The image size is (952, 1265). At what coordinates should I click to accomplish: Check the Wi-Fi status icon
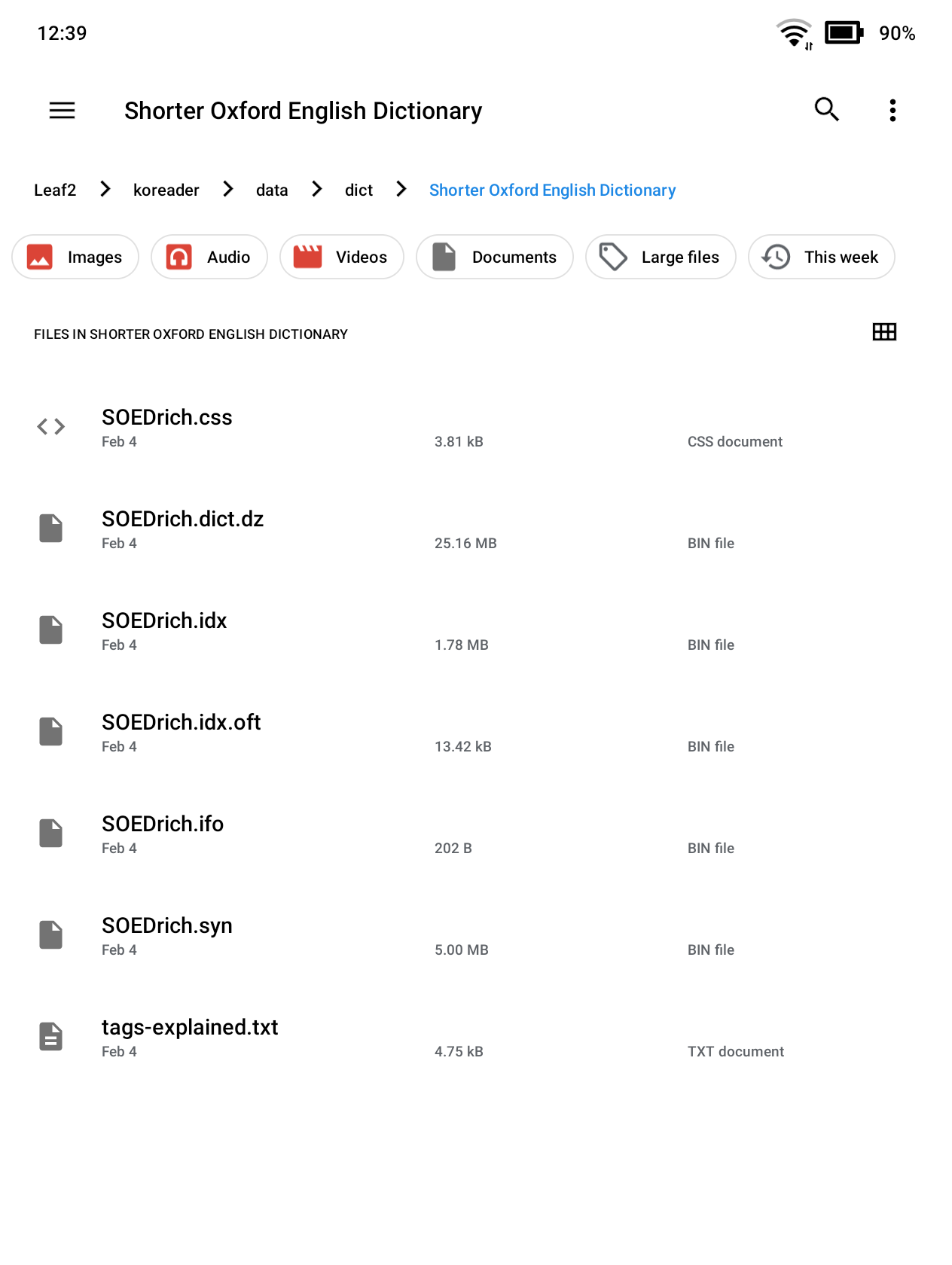tap(795, 33)
